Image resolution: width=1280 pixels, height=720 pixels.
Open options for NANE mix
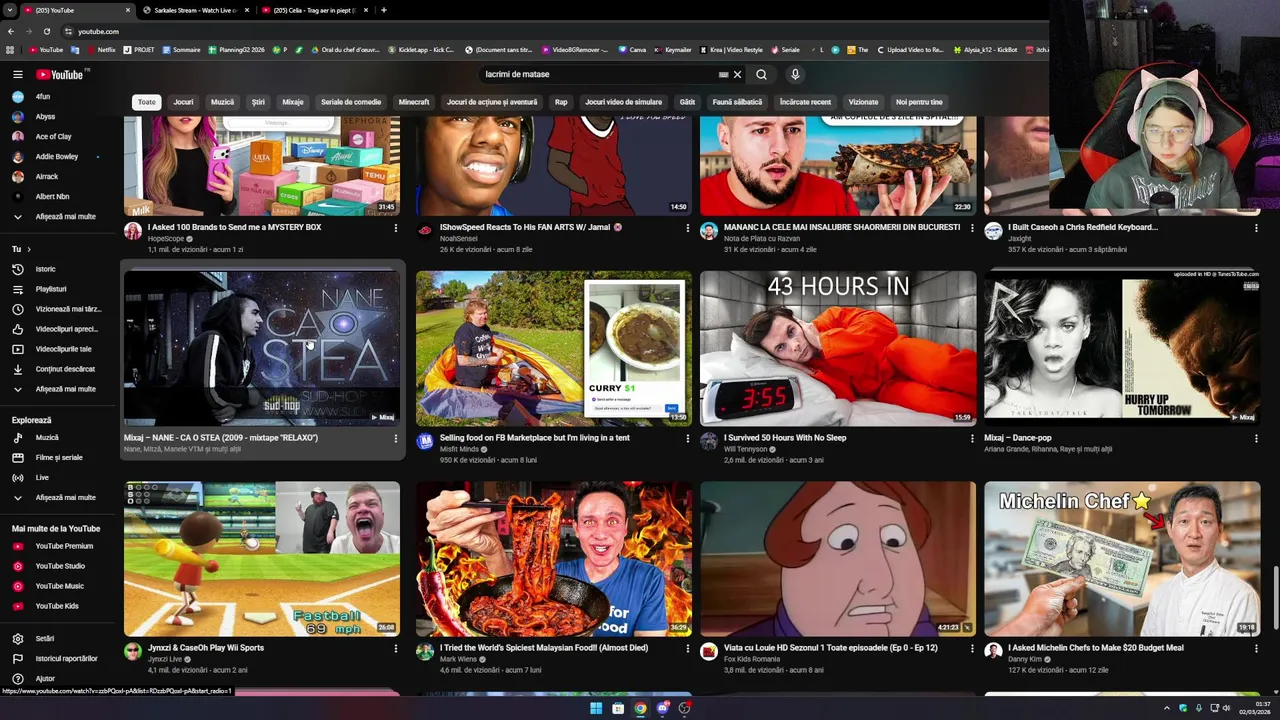[x=395, y=438]
